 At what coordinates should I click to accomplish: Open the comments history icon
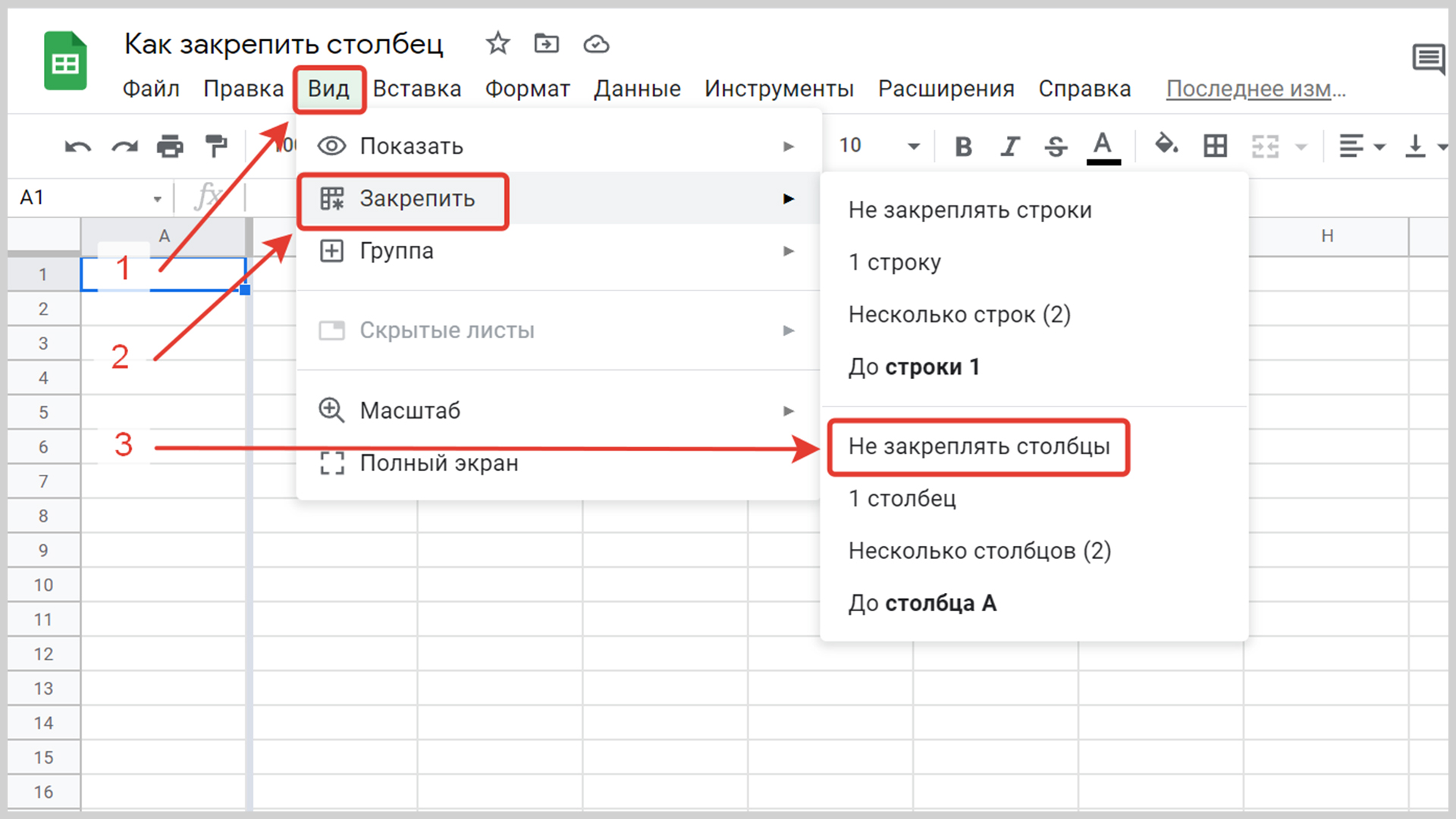[1429, 59]
